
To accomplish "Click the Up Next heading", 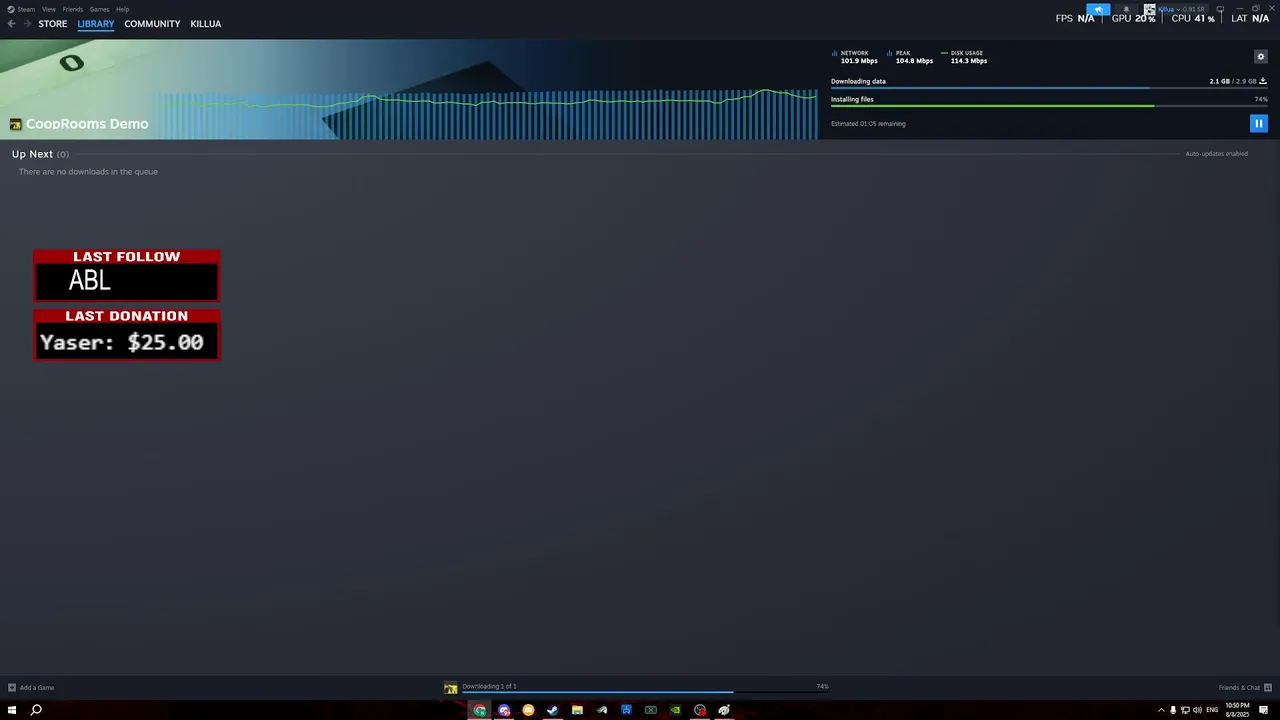I will coord(32,154).
